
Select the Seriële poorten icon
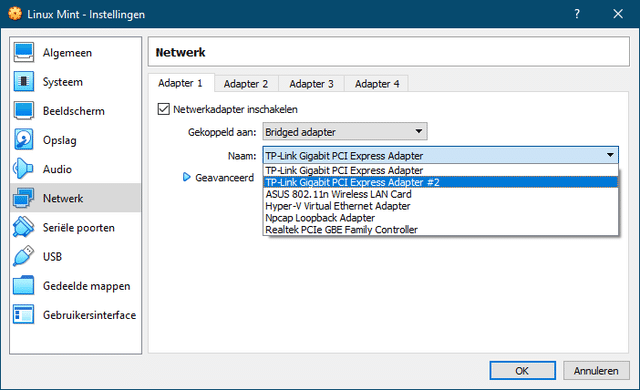(x=24, y=227)
